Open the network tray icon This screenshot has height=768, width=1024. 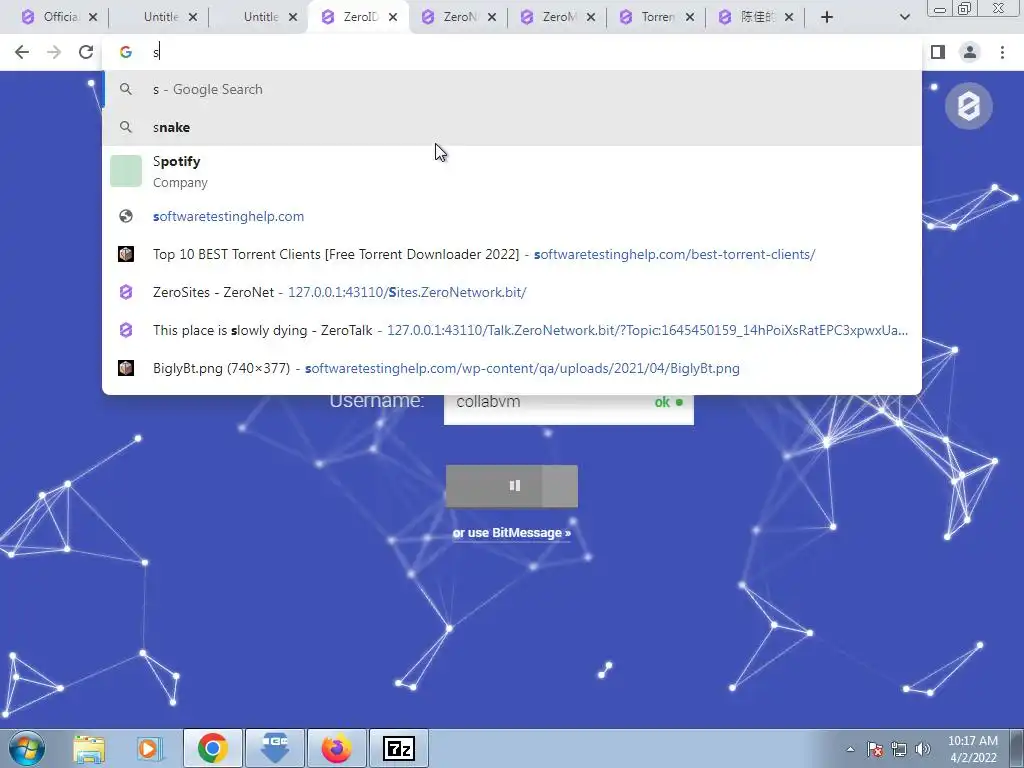[899, 749]
